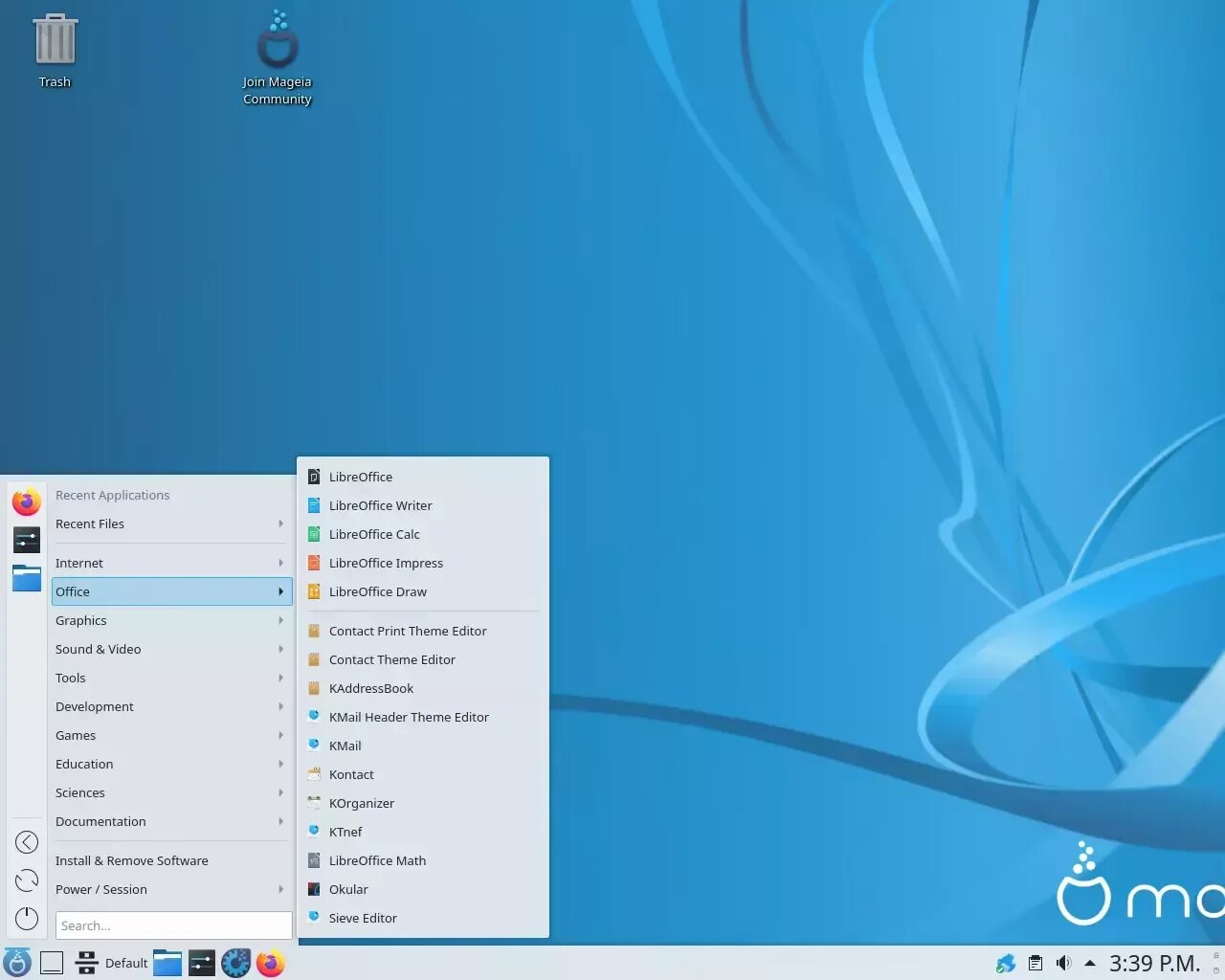Screen dimensions: 1225x980
Task: Launch Kontact
Action: (423, 774)
